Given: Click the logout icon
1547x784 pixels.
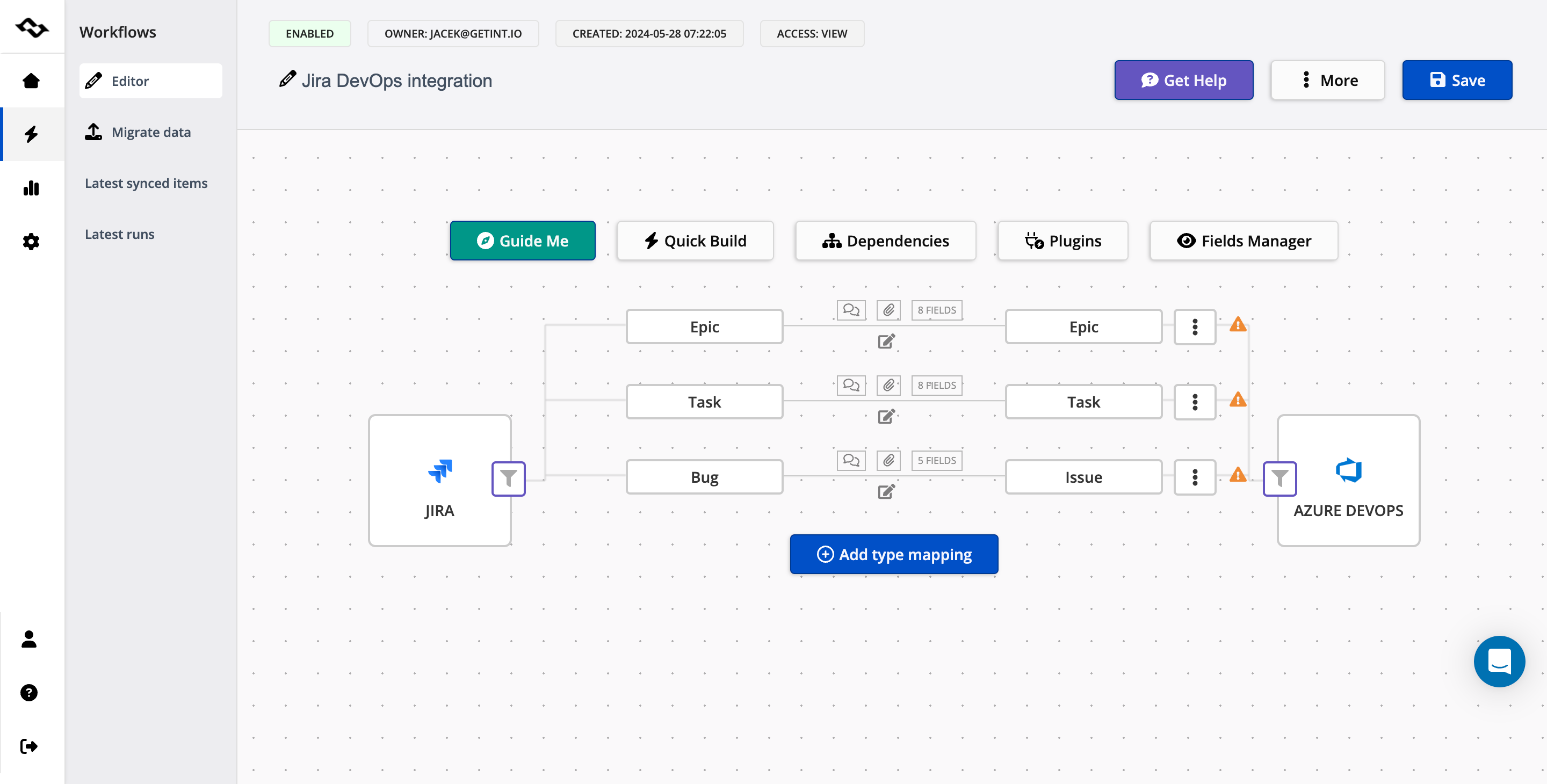Looking at the screenshot, I should pyautogui.click(x=29, y=746).
